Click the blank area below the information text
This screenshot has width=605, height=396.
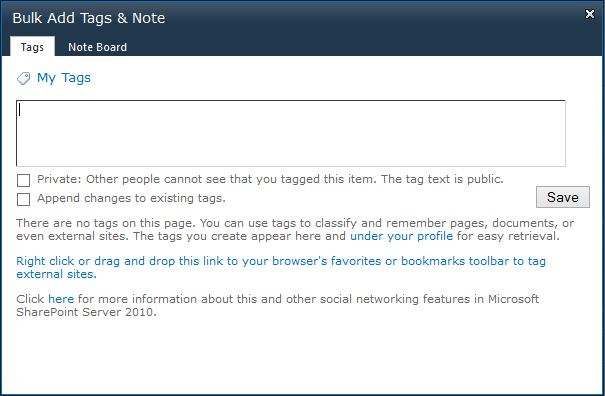[x=302, y=355]
